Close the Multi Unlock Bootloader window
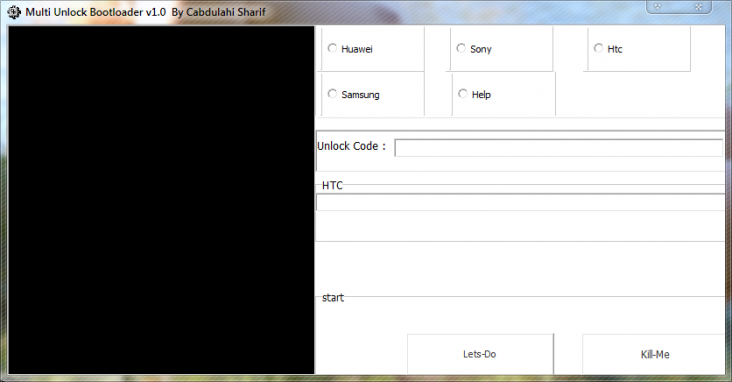 point(698,7)
